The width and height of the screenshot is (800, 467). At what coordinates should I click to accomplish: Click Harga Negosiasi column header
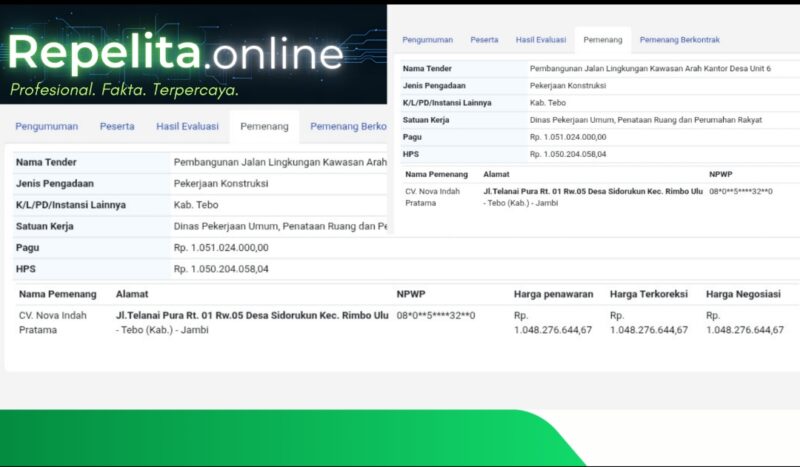coord(743,294)
